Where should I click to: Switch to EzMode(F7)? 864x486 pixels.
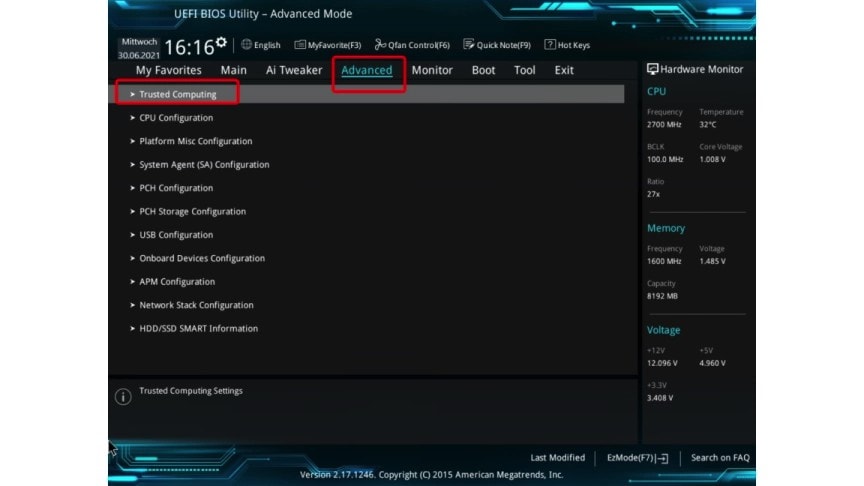pos(637,458)
